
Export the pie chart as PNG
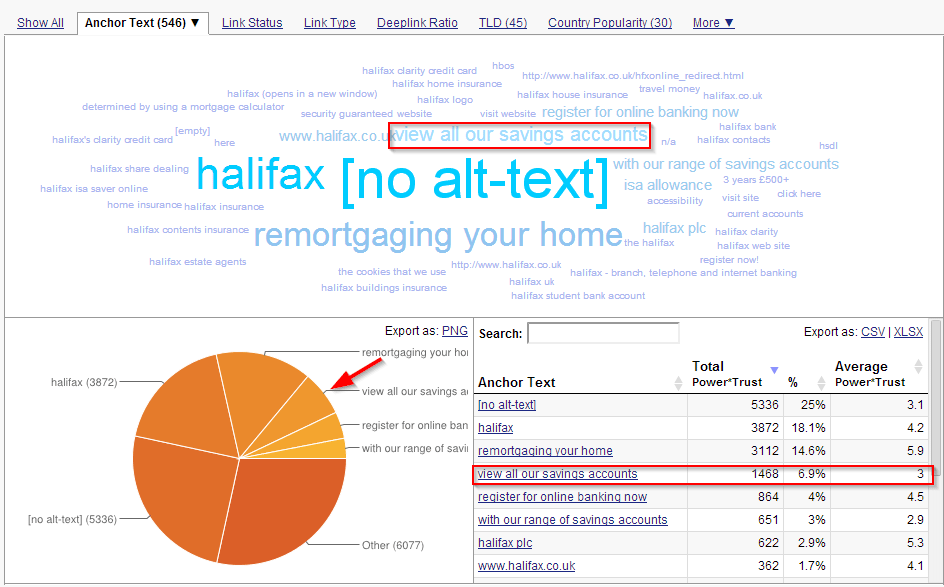pos(455,331)
